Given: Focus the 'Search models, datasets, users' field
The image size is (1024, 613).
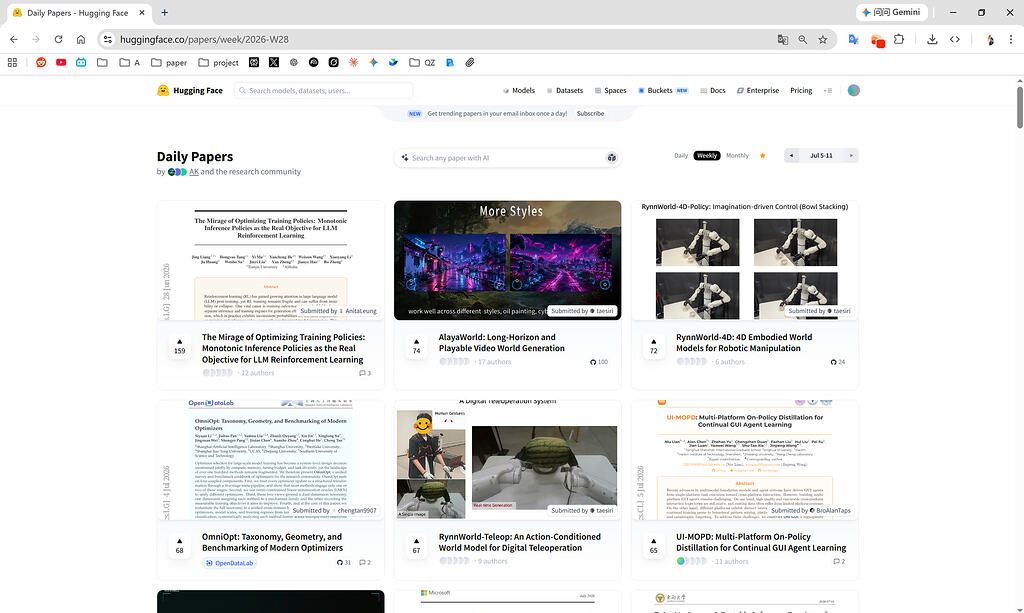Looking at the screenshot, I should pyautogui.click(x=323, y=91).
